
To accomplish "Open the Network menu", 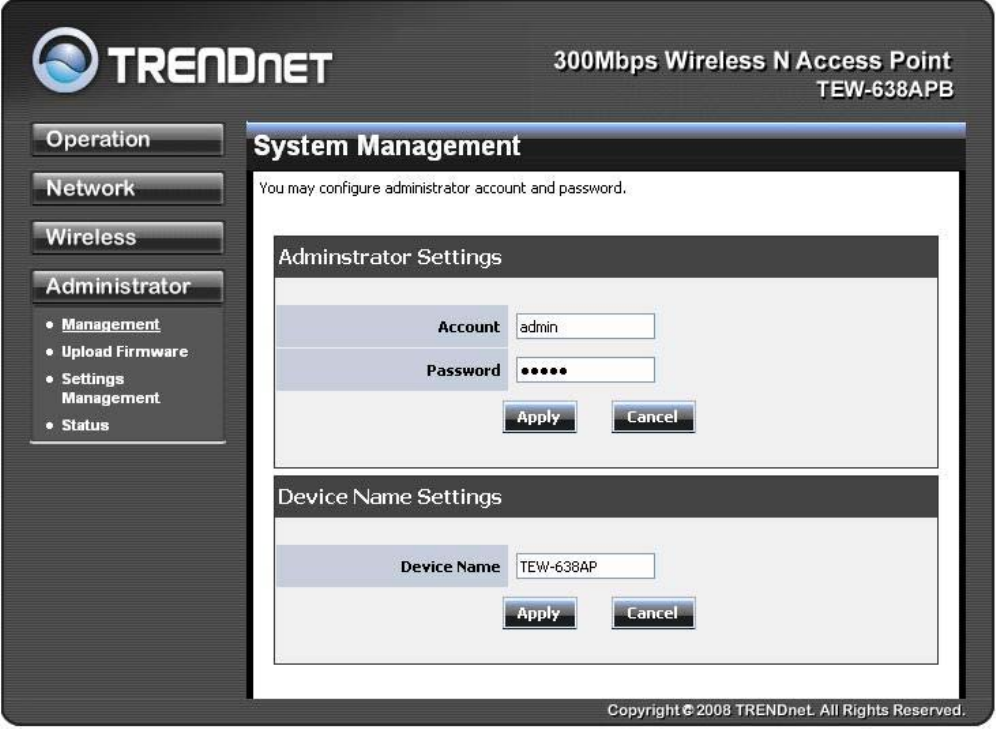I will [127, 188].
